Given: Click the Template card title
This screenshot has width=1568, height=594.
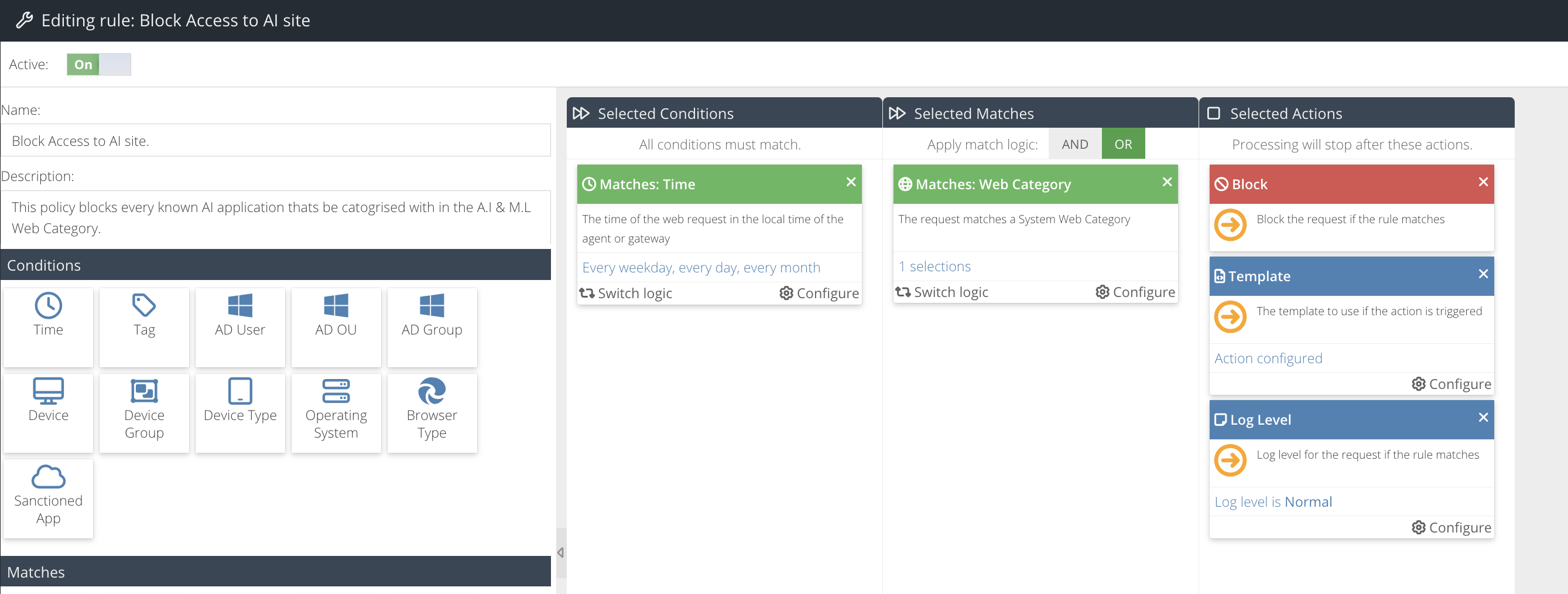Looking at the screenshot, I should coord(1259,276).
